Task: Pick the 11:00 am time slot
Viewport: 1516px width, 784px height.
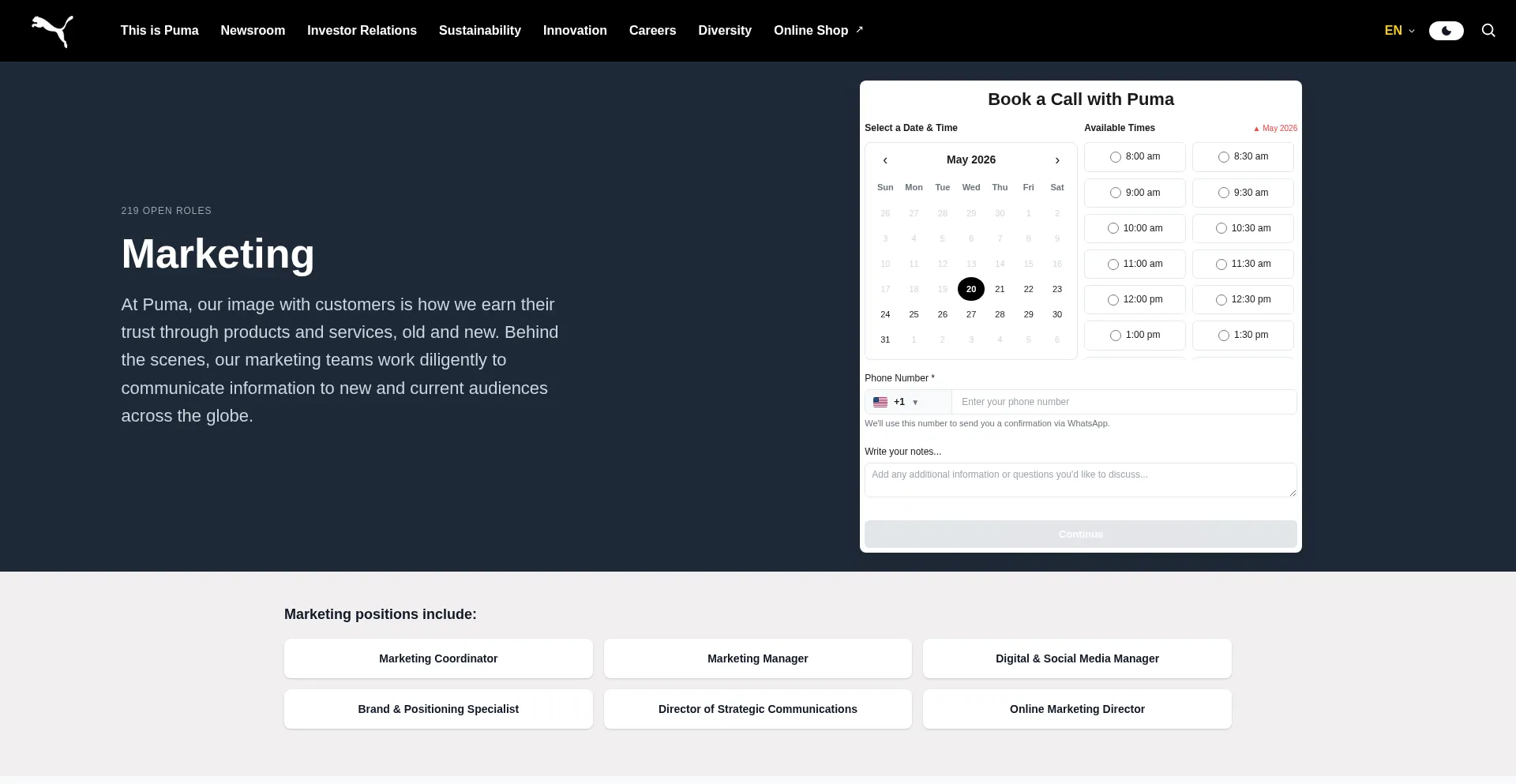Action: [x=1135, y=264]
